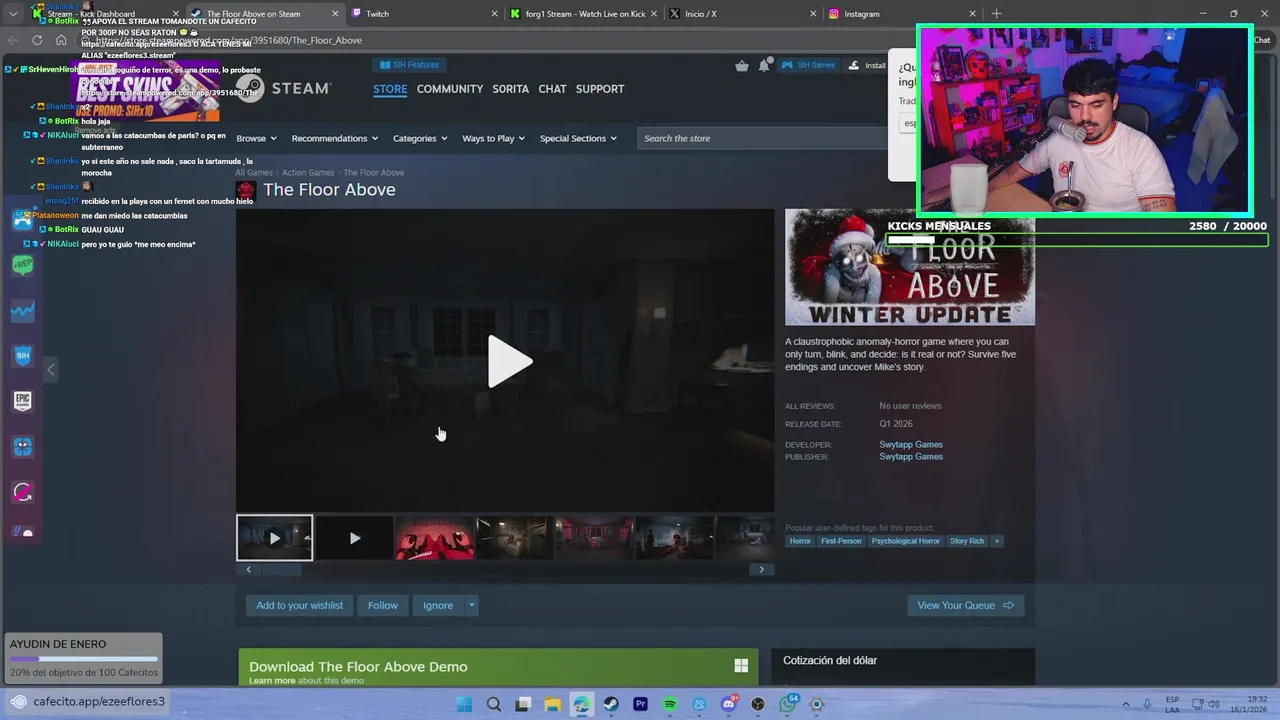Click the SIH Features button
This screenshot has width=1280, height=720.
click(410, 65)
